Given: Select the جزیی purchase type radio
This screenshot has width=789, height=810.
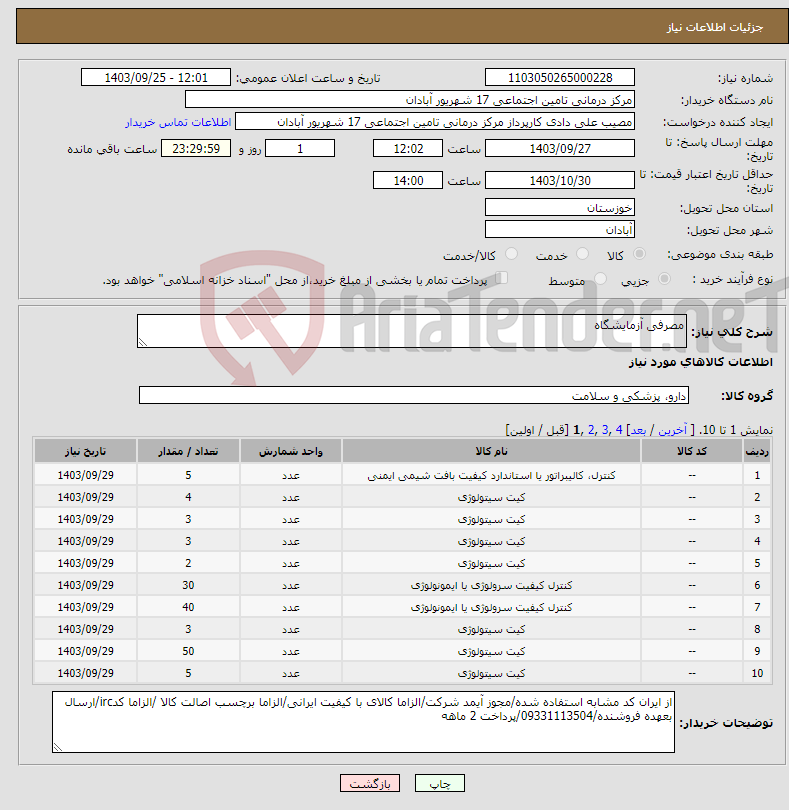Looking at the screenshot, I should click(x=664, y=279).
